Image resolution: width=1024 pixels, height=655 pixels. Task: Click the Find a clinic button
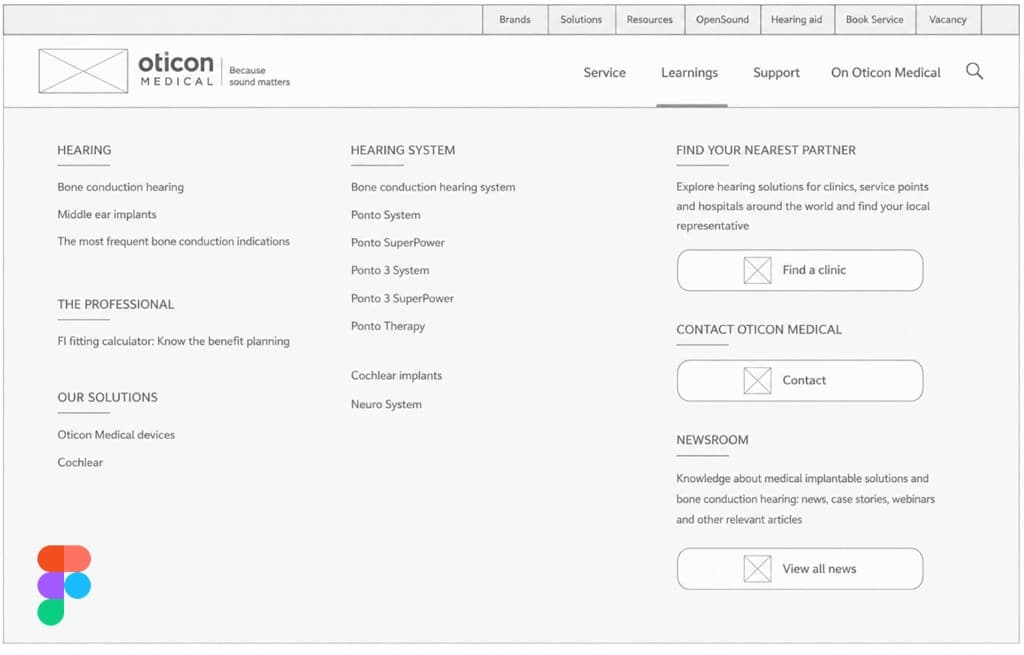pyautogui.click(x=800, y=270)
